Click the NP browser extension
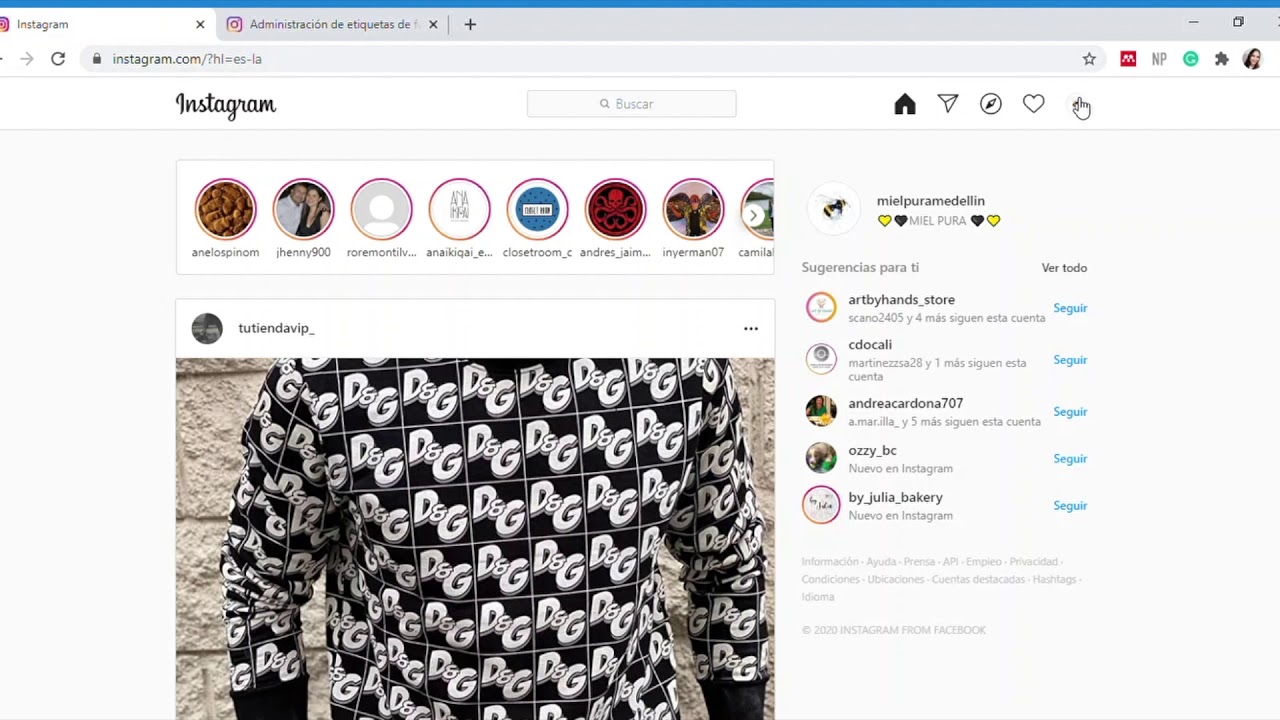1280x720 pixels. pos(1159,59)
